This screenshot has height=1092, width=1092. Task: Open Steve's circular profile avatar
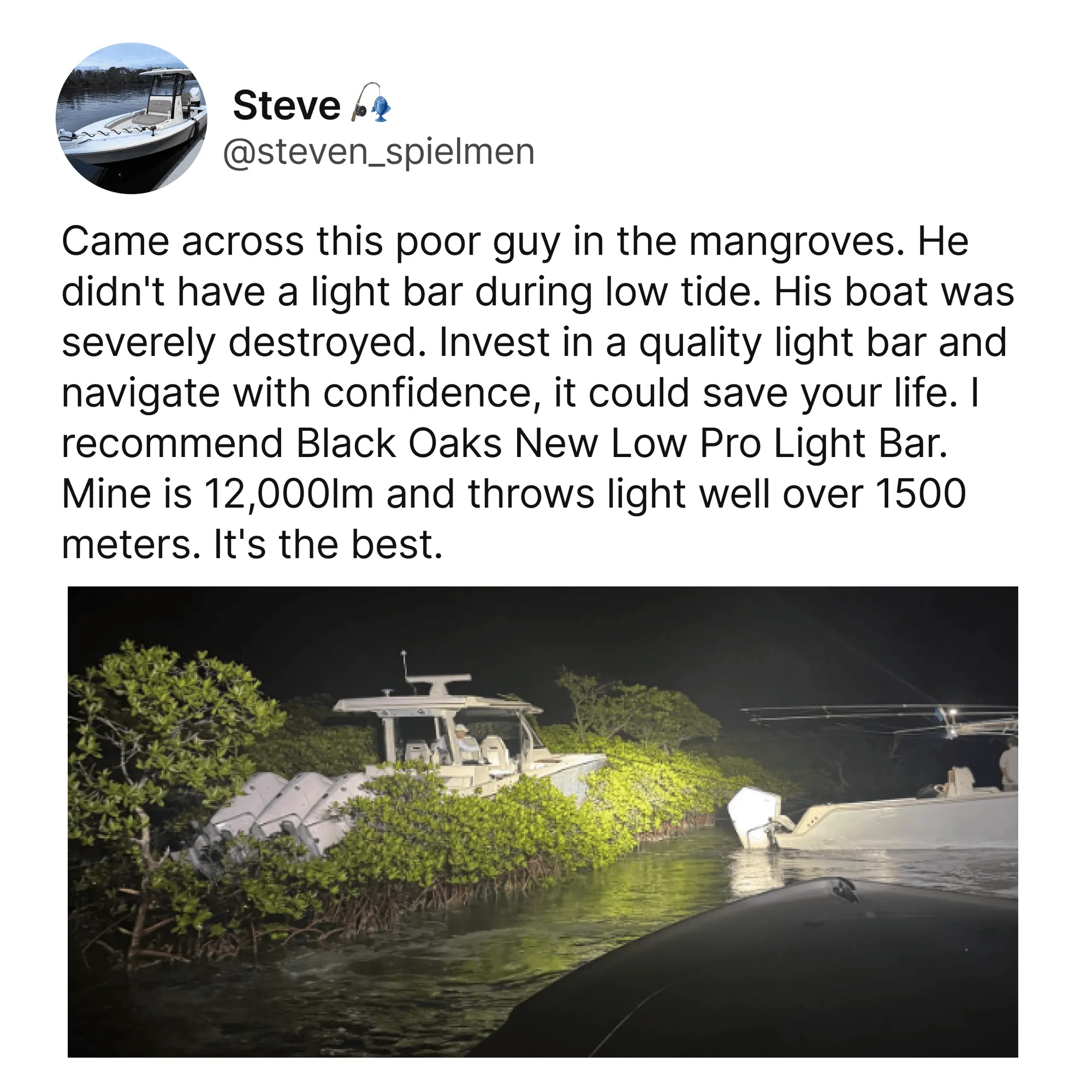click(x=131, y=118)
